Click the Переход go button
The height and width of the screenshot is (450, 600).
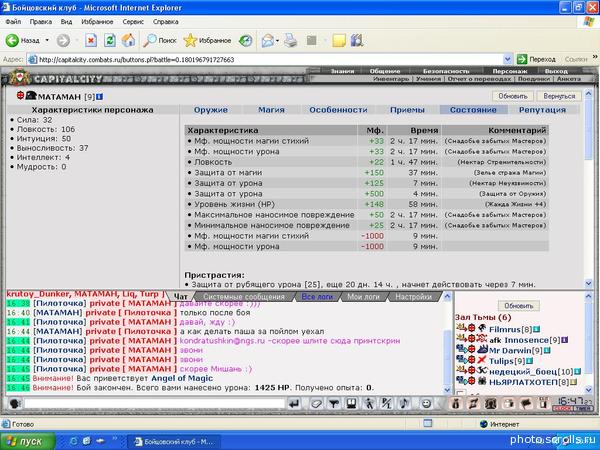tap(536, 59)
